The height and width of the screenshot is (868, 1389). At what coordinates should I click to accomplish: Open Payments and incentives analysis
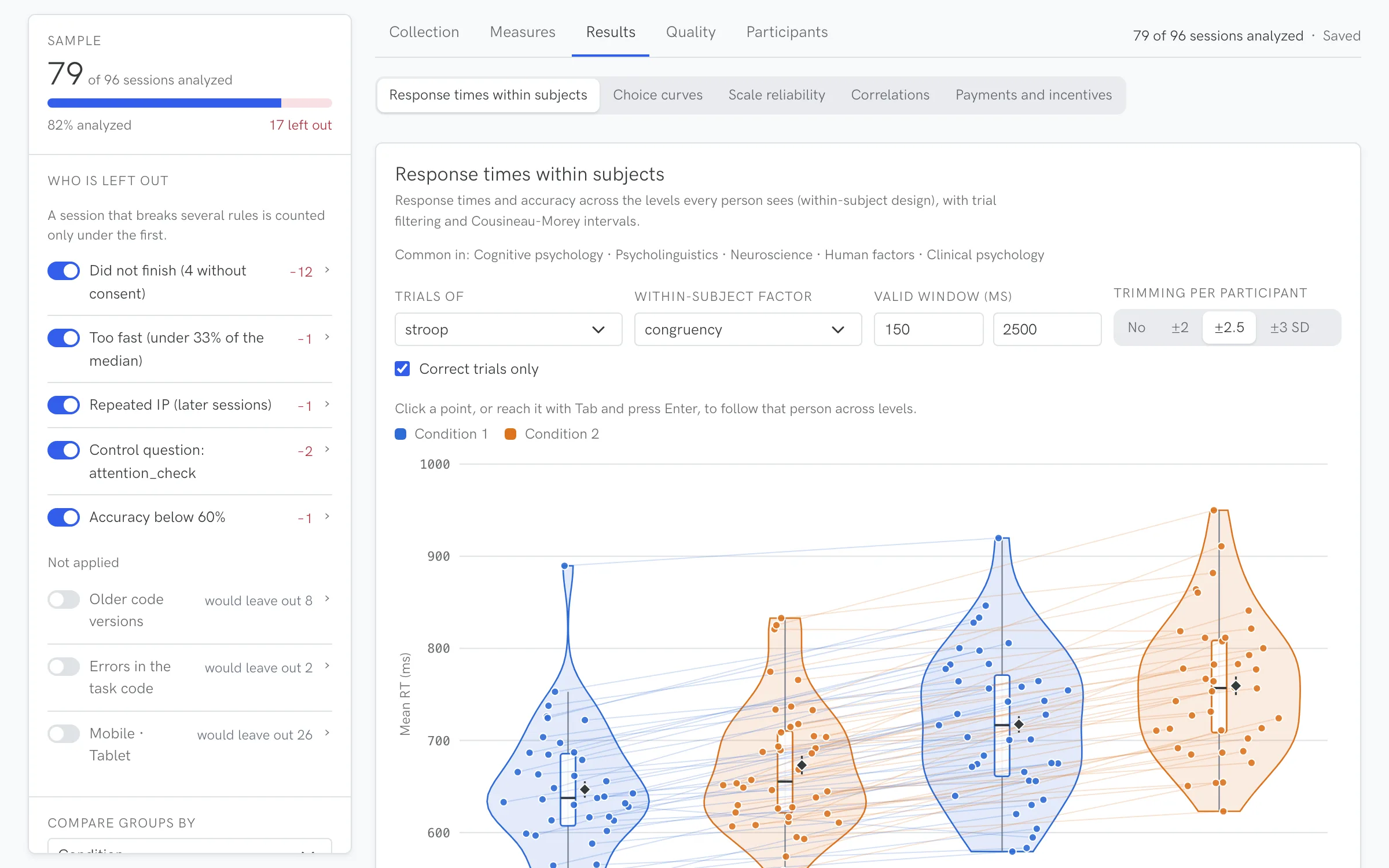tap(1034, 95)
